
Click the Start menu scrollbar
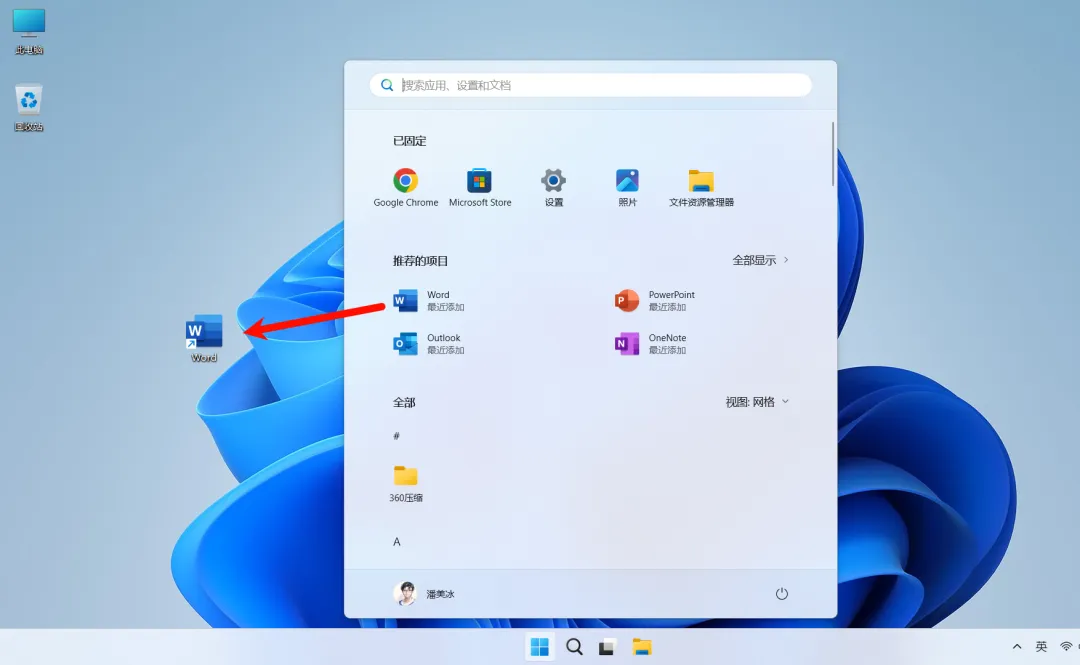click(x=833, y=154)
